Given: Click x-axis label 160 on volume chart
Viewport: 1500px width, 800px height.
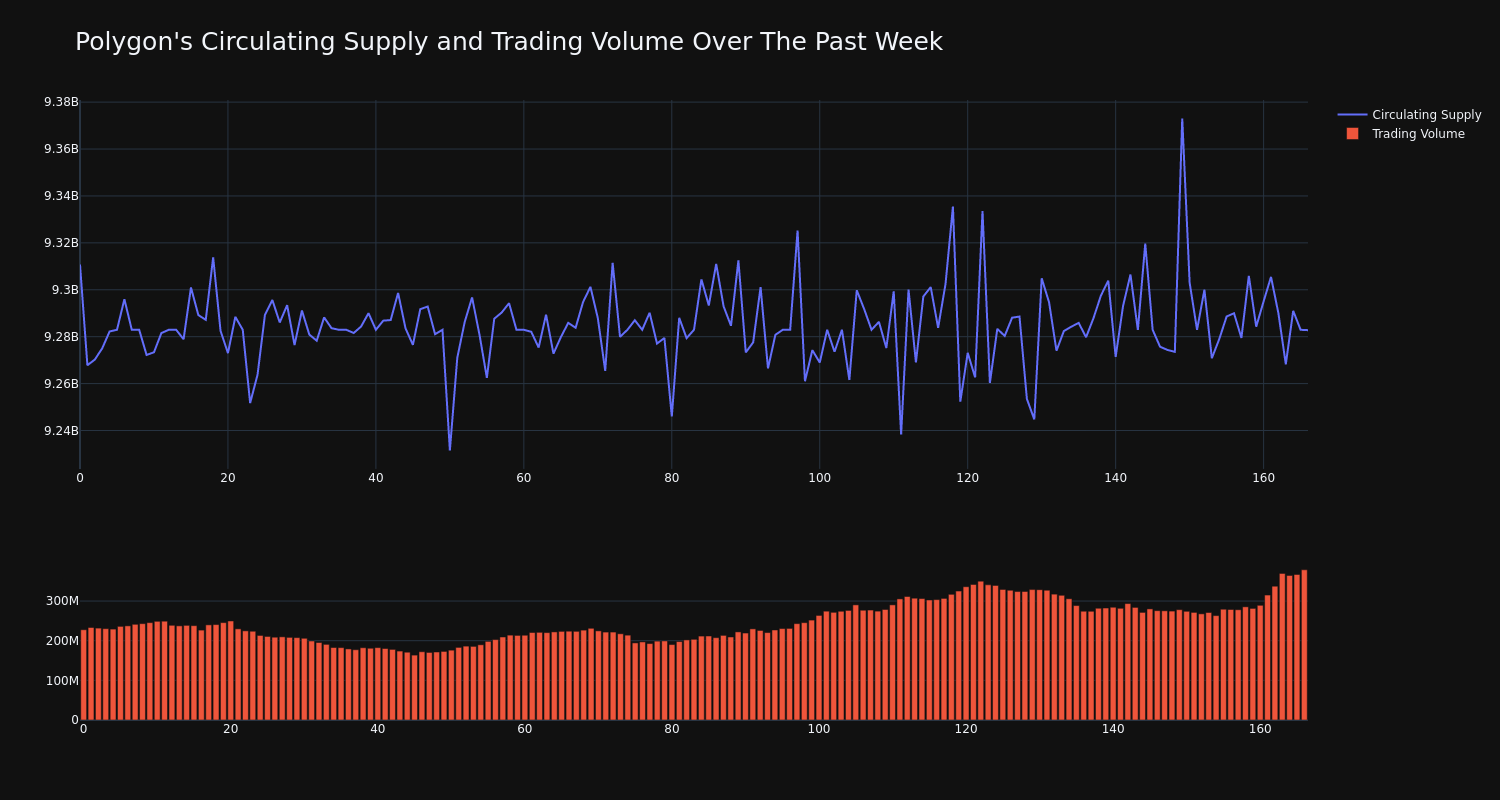Looking at the screenshot, I should point(1260,729).
